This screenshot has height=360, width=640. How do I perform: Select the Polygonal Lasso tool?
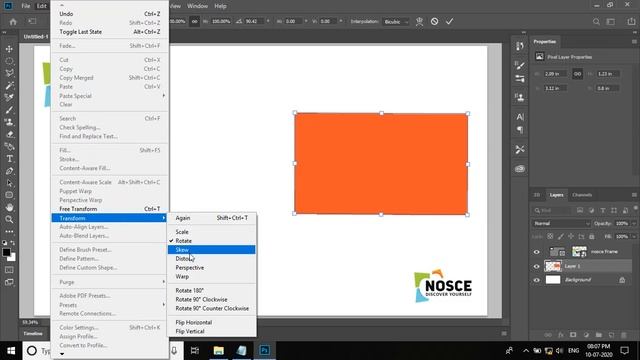click(x=9, y=73)
